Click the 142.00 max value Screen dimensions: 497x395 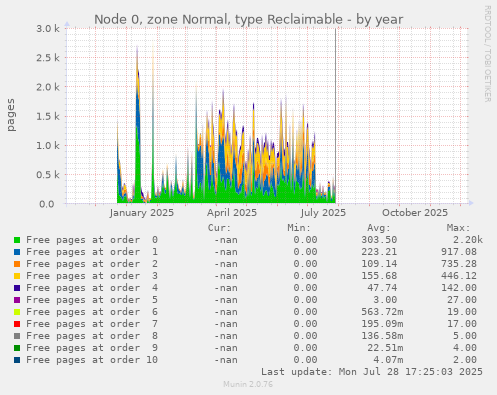point(459,288)
